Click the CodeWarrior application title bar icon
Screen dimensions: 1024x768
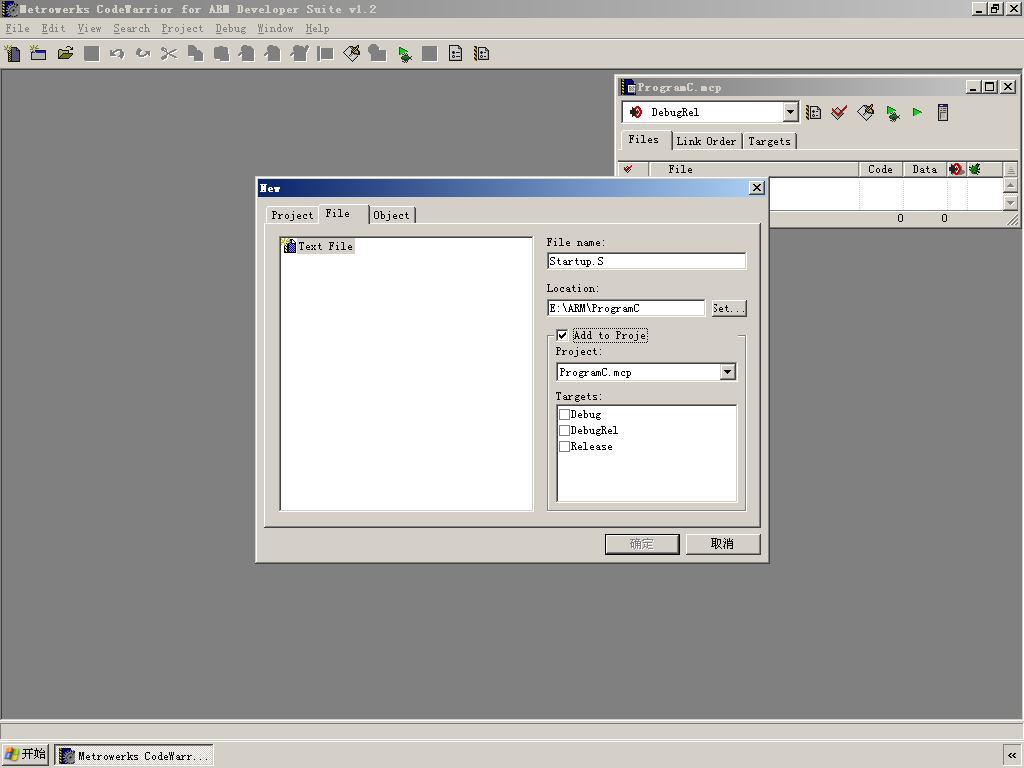(x=10, y=9)
